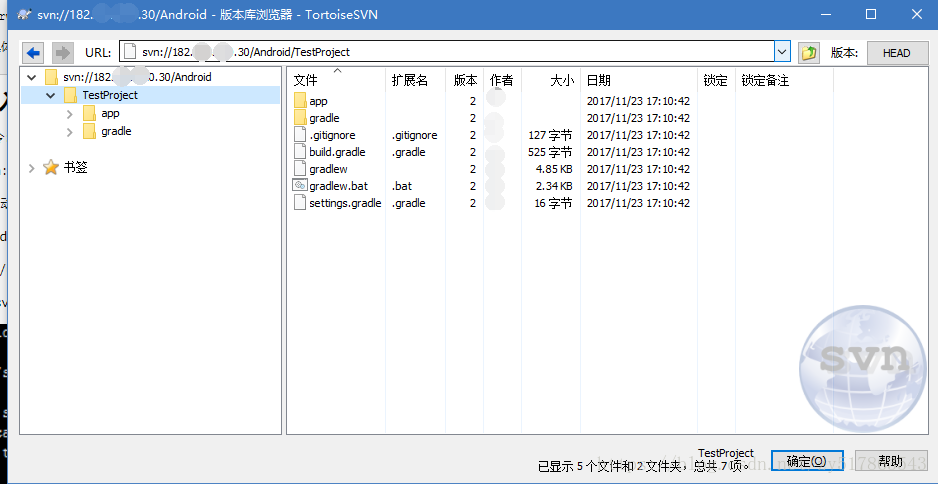The width and height of the screenshot is (938, 484).
Task: Click the .bat extension cell
Action: (402, 186)
